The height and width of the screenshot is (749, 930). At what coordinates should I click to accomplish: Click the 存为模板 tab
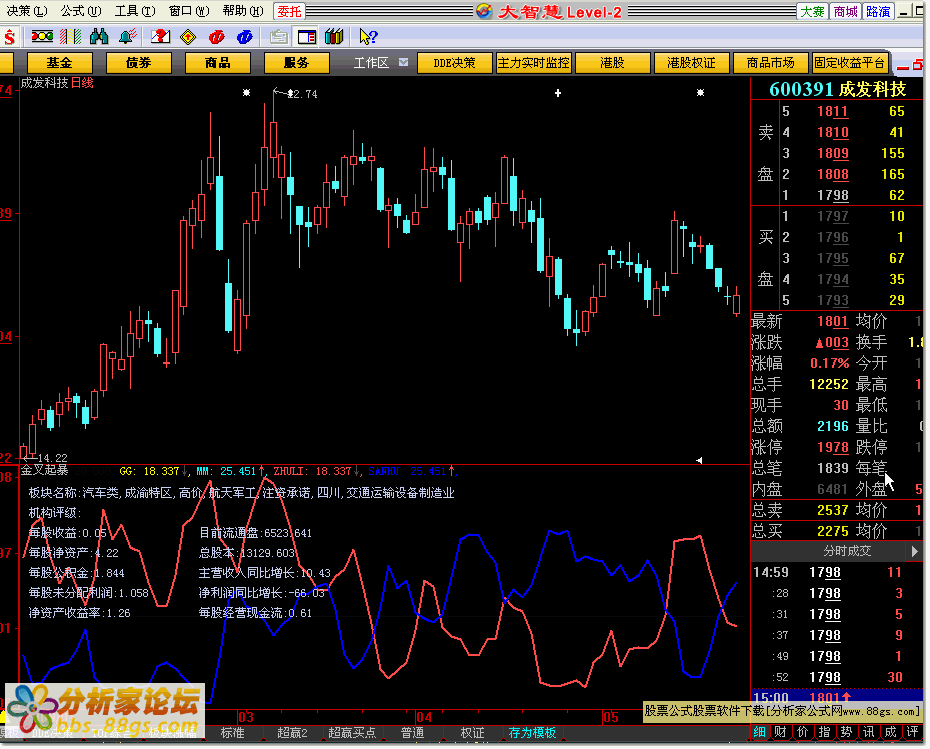(x=532, y=733)
